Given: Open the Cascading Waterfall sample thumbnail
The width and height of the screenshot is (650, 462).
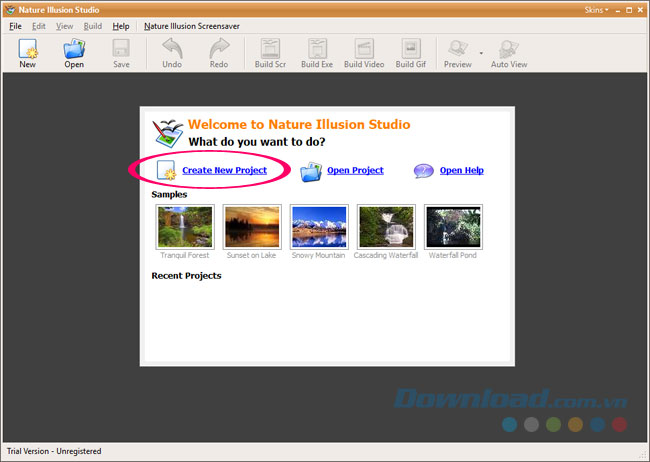Looking at the screenshot, I should (x=386, y=226).
